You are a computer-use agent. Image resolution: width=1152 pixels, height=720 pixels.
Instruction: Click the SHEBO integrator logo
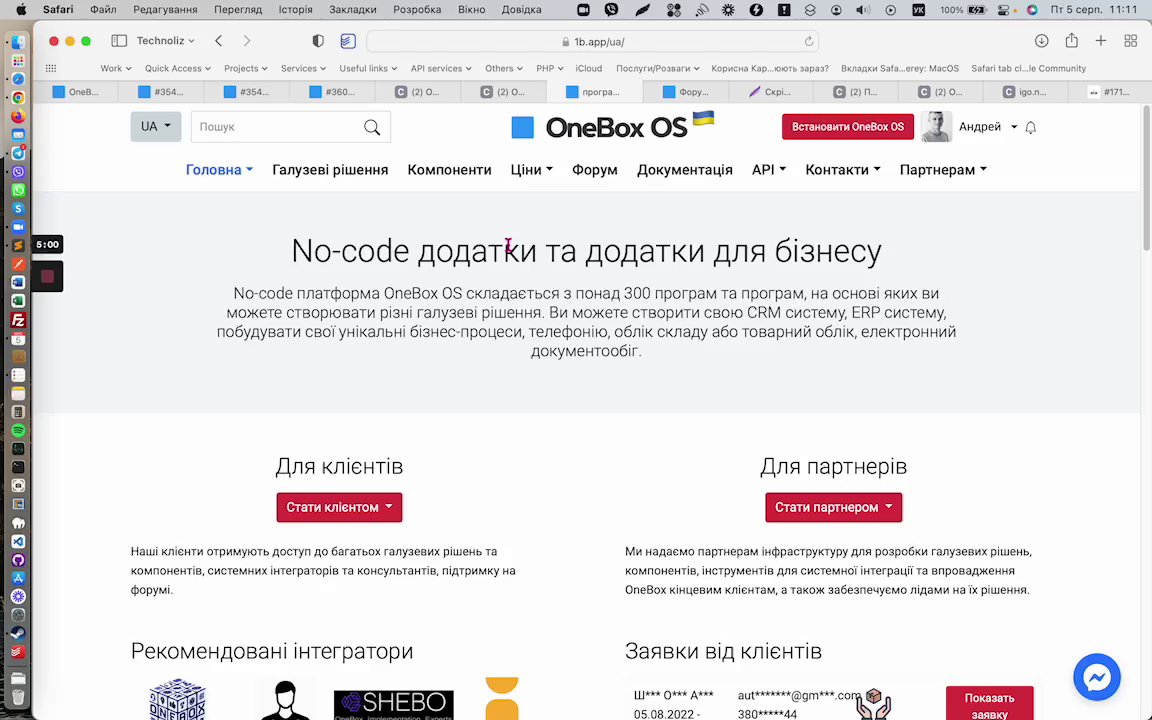(394, 704)
